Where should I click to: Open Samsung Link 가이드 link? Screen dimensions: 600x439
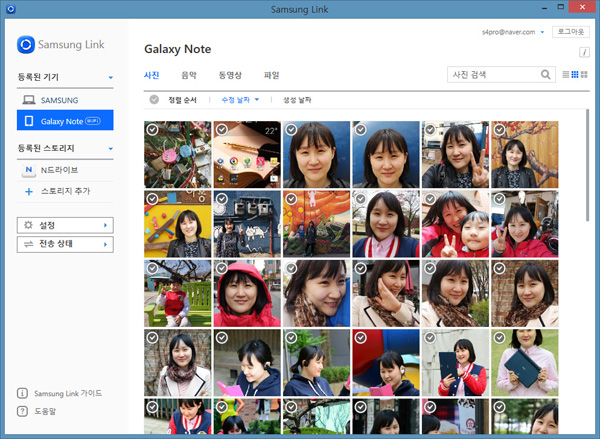click(68, 393)
